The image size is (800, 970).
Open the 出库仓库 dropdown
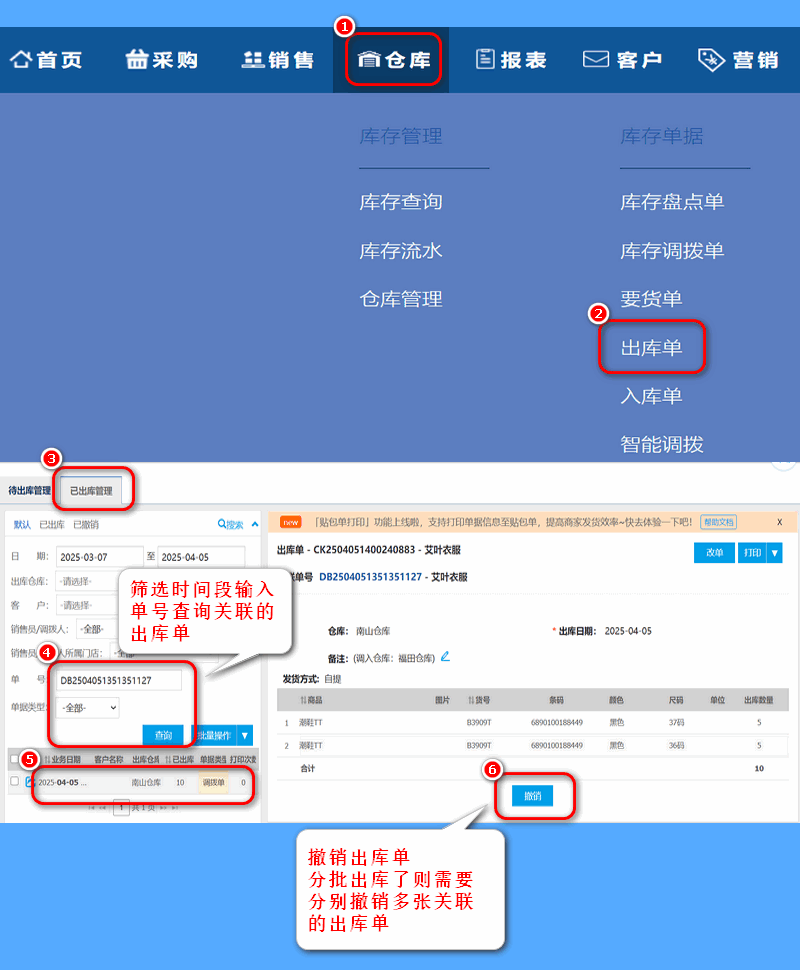87,582
